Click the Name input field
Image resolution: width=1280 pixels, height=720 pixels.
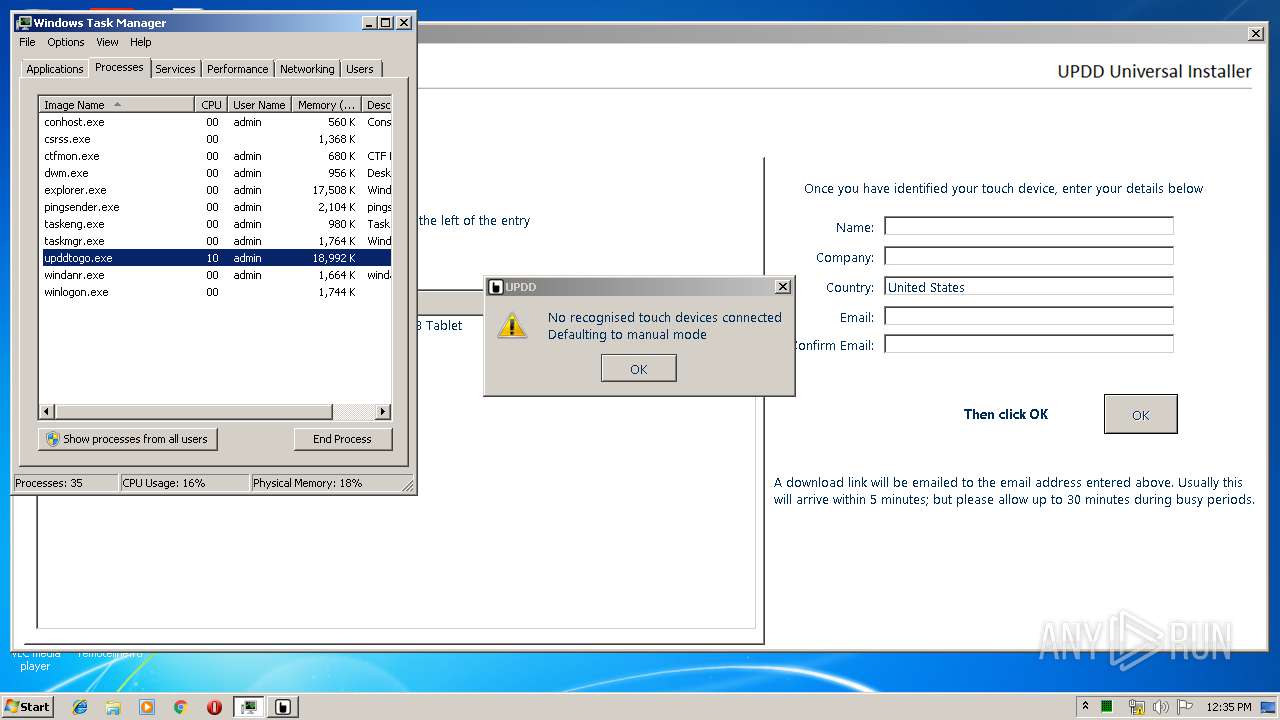coord(1029,226)
